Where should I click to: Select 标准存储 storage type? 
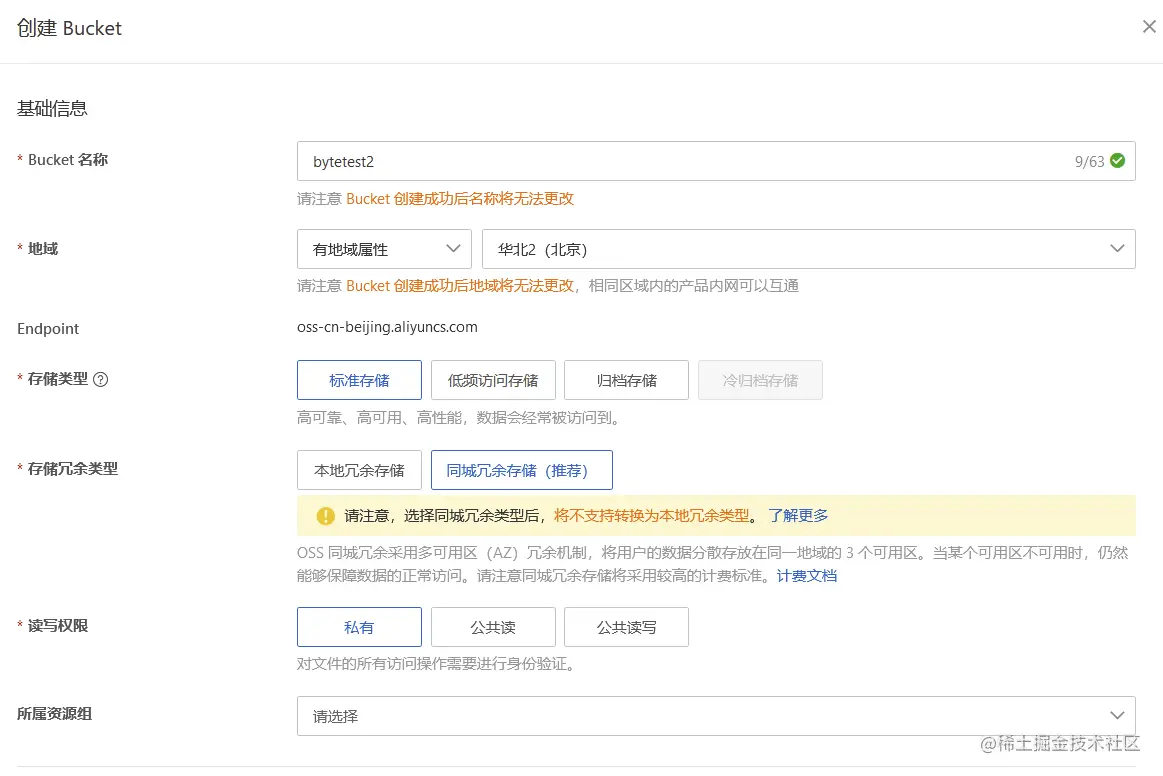(359, 380)
